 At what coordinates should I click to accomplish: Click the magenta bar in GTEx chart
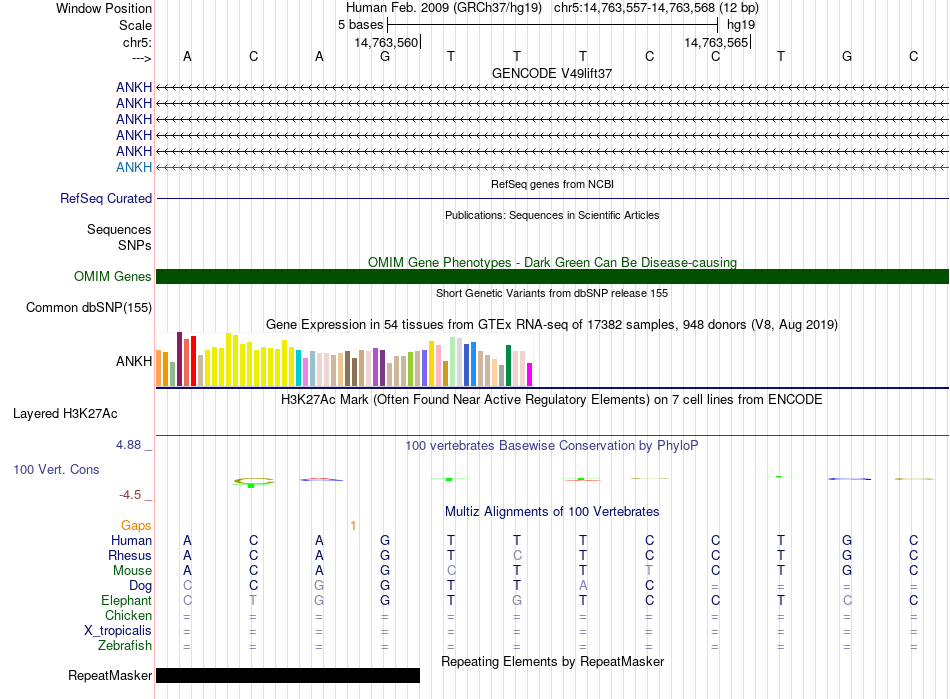529,374
